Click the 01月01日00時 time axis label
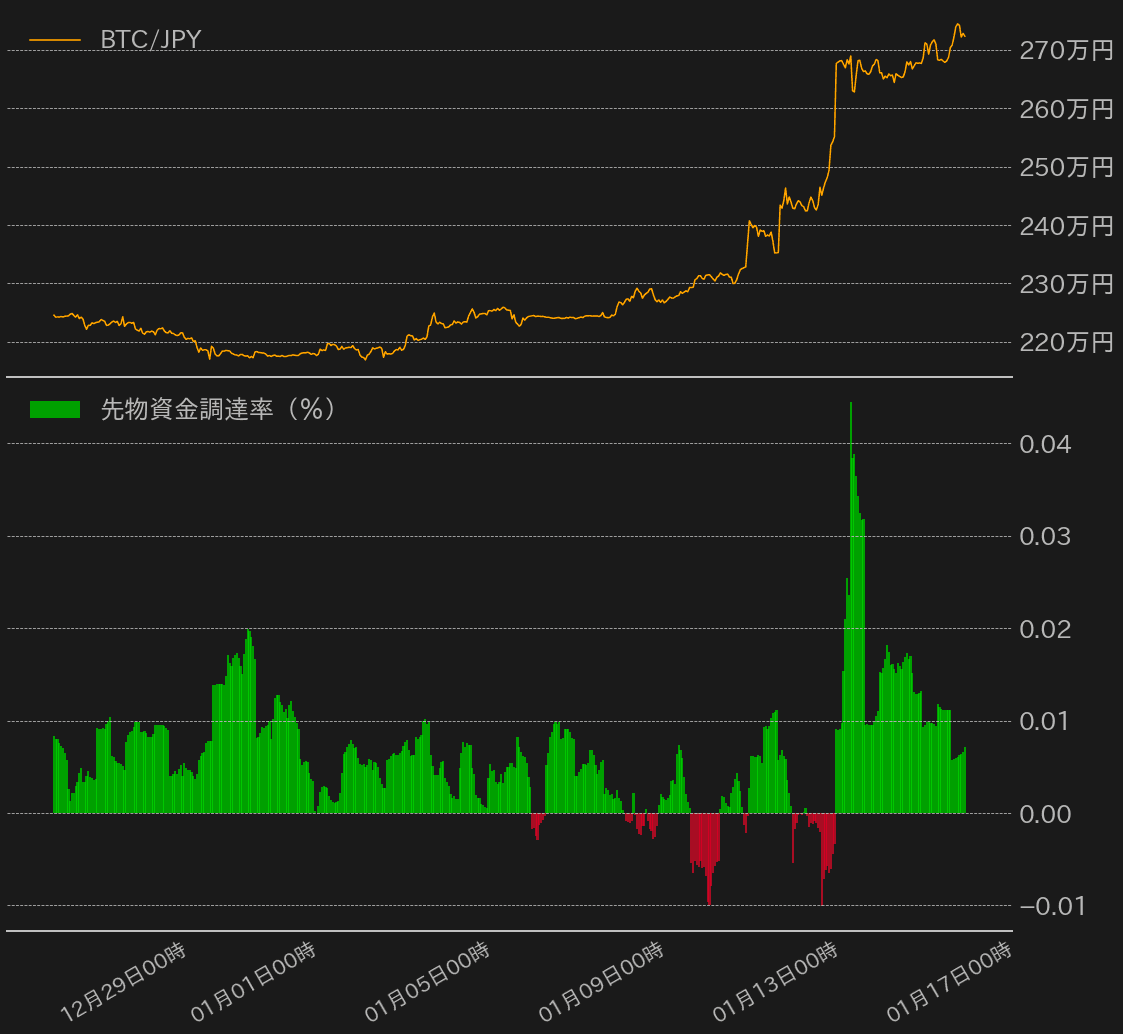Image resolution: width=1123 pixels, height=1034 pixels. [x=253, y=983]
